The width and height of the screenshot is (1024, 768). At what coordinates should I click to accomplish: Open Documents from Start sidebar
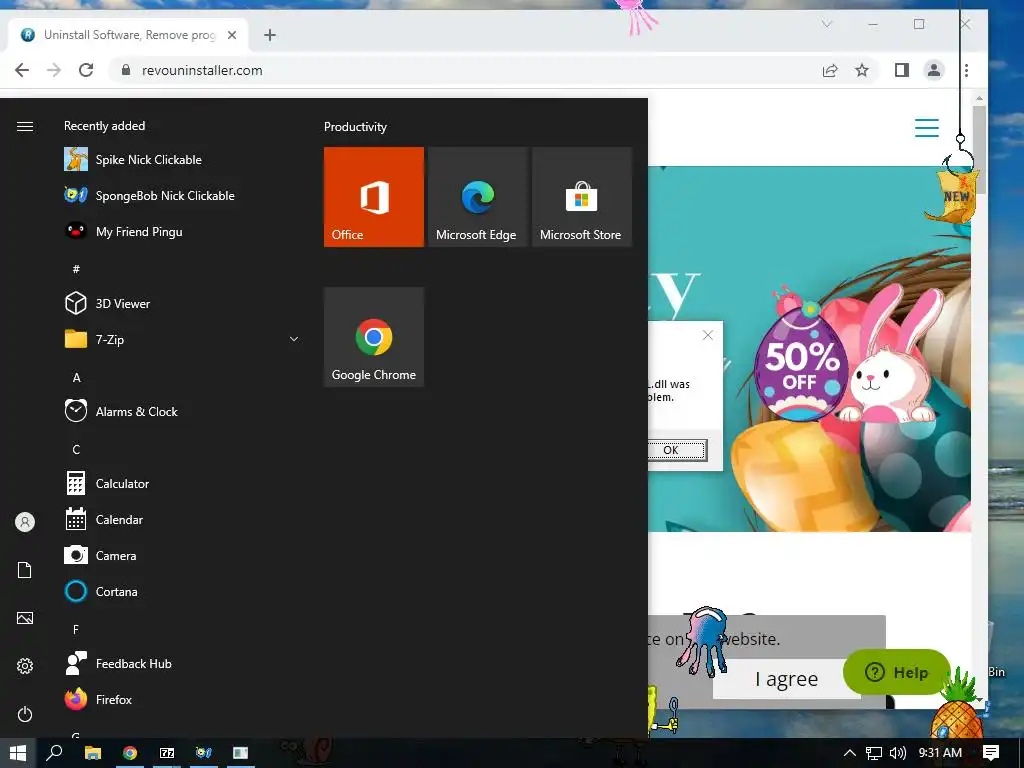pyautogui.click(x=25, y=570)
